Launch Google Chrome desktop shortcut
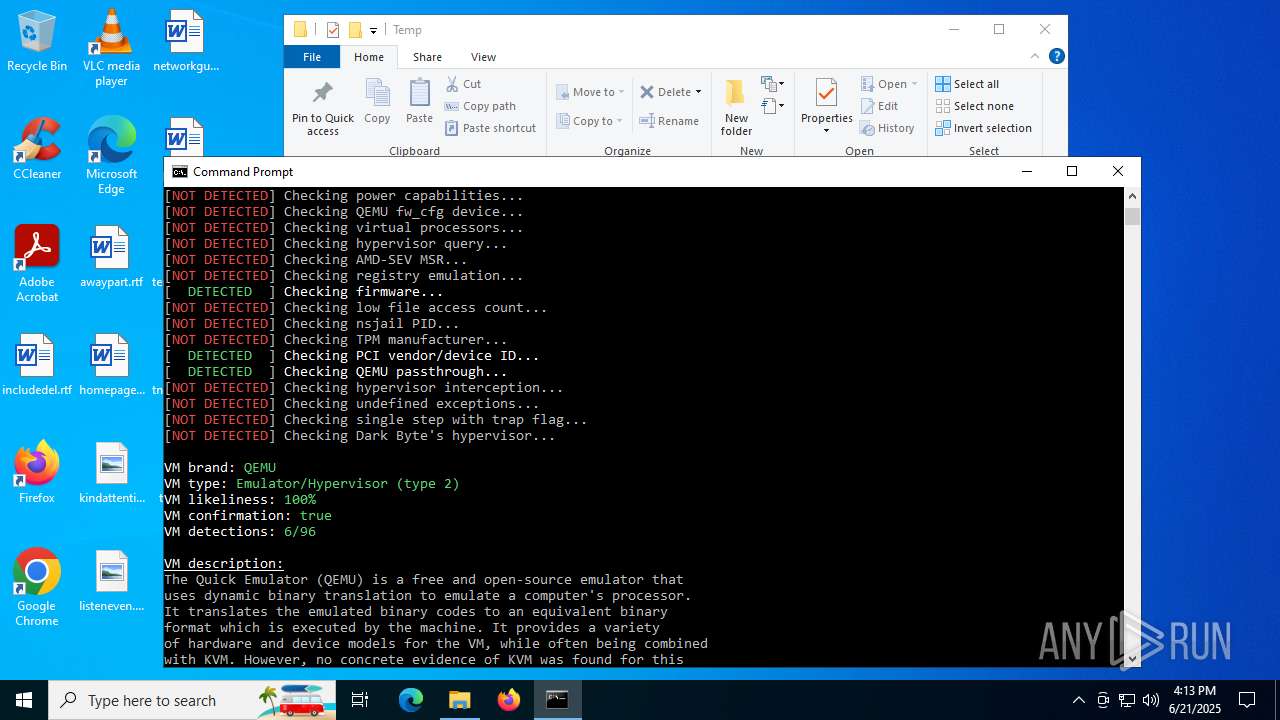This screenshot has height=720, width=1280. tap(37, 588)
